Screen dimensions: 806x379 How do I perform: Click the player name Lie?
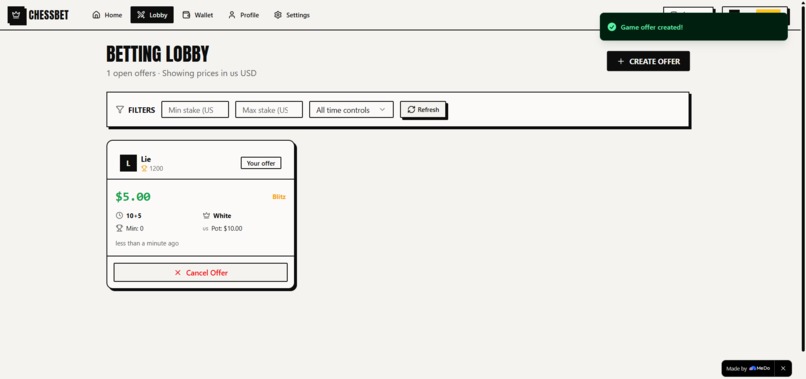click(x=146, y=159)
